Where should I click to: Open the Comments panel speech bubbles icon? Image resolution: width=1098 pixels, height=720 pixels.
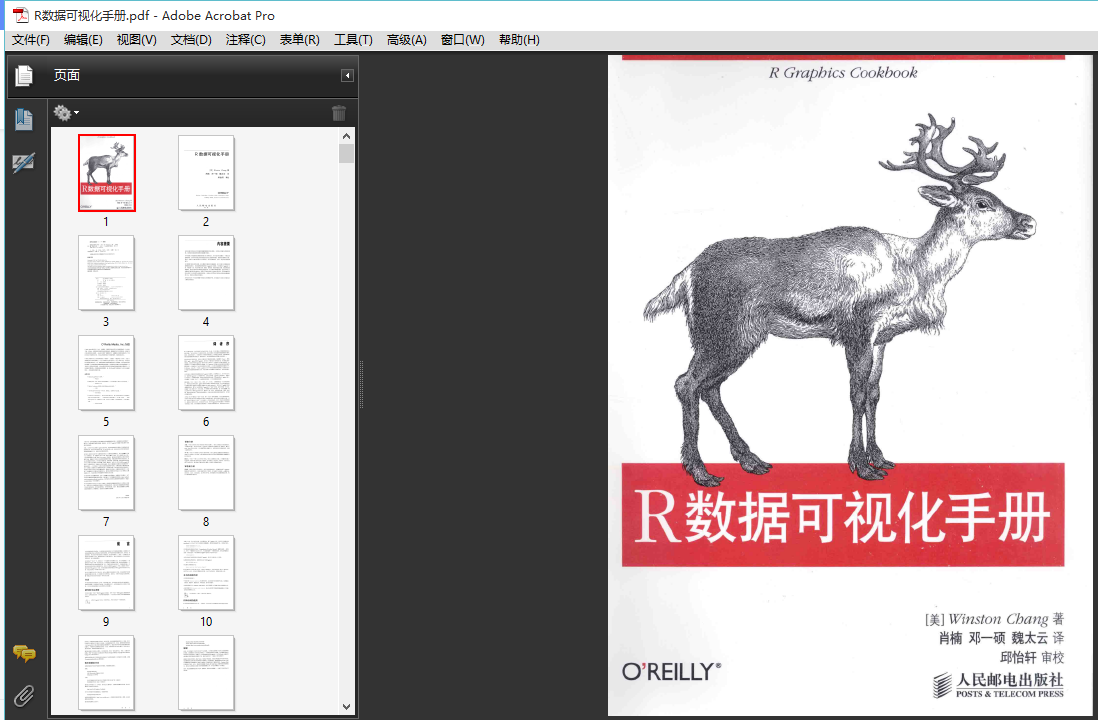[x=24, y=653]
